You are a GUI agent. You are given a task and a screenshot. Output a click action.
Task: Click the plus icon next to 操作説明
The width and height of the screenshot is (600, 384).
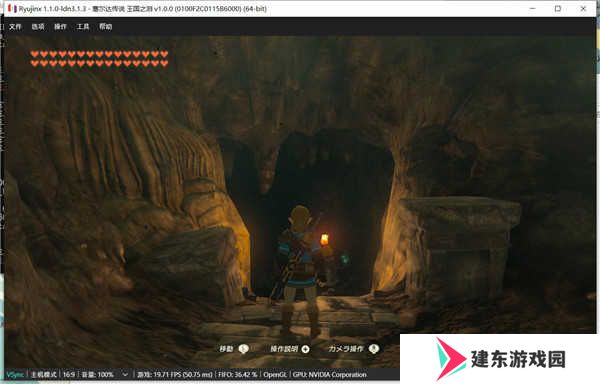[x=305, y=349]
